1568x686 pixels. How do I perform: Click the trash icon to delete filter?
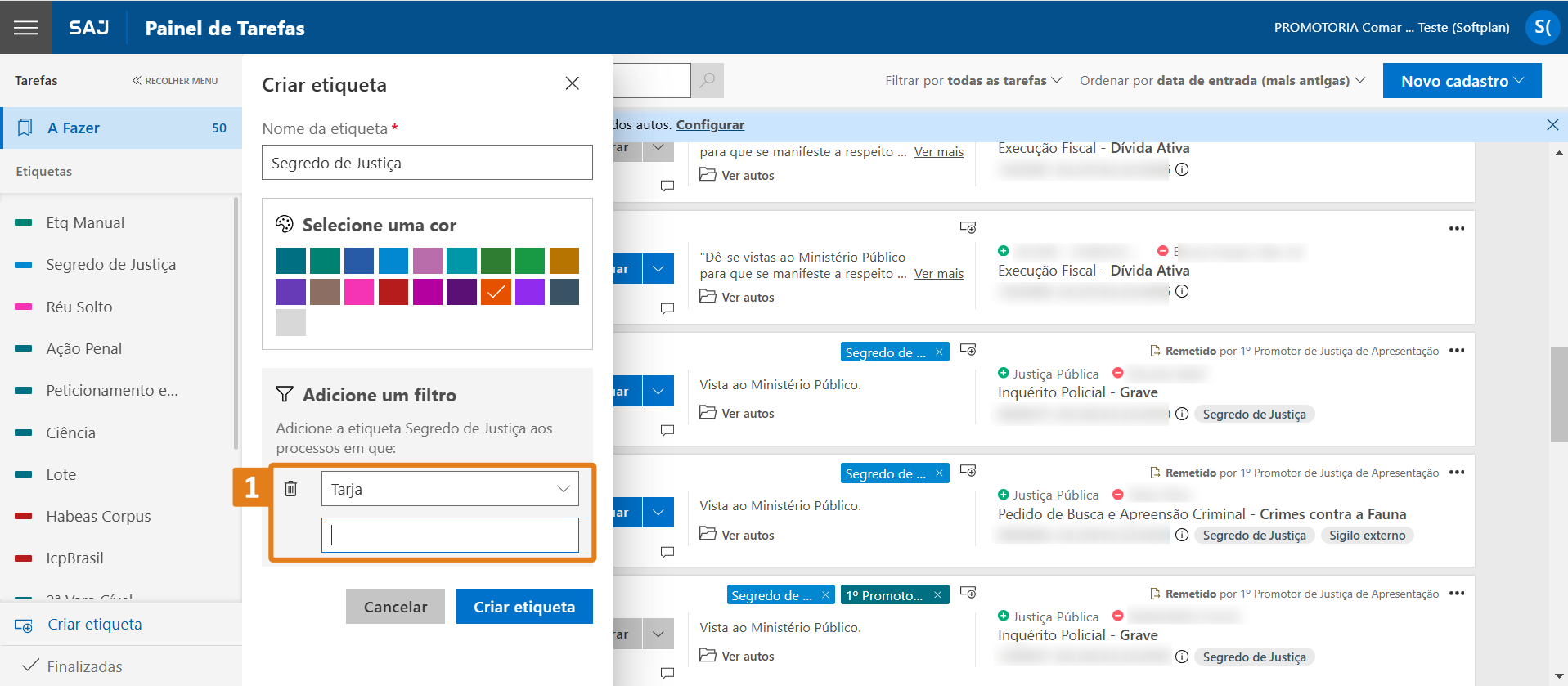290,489
